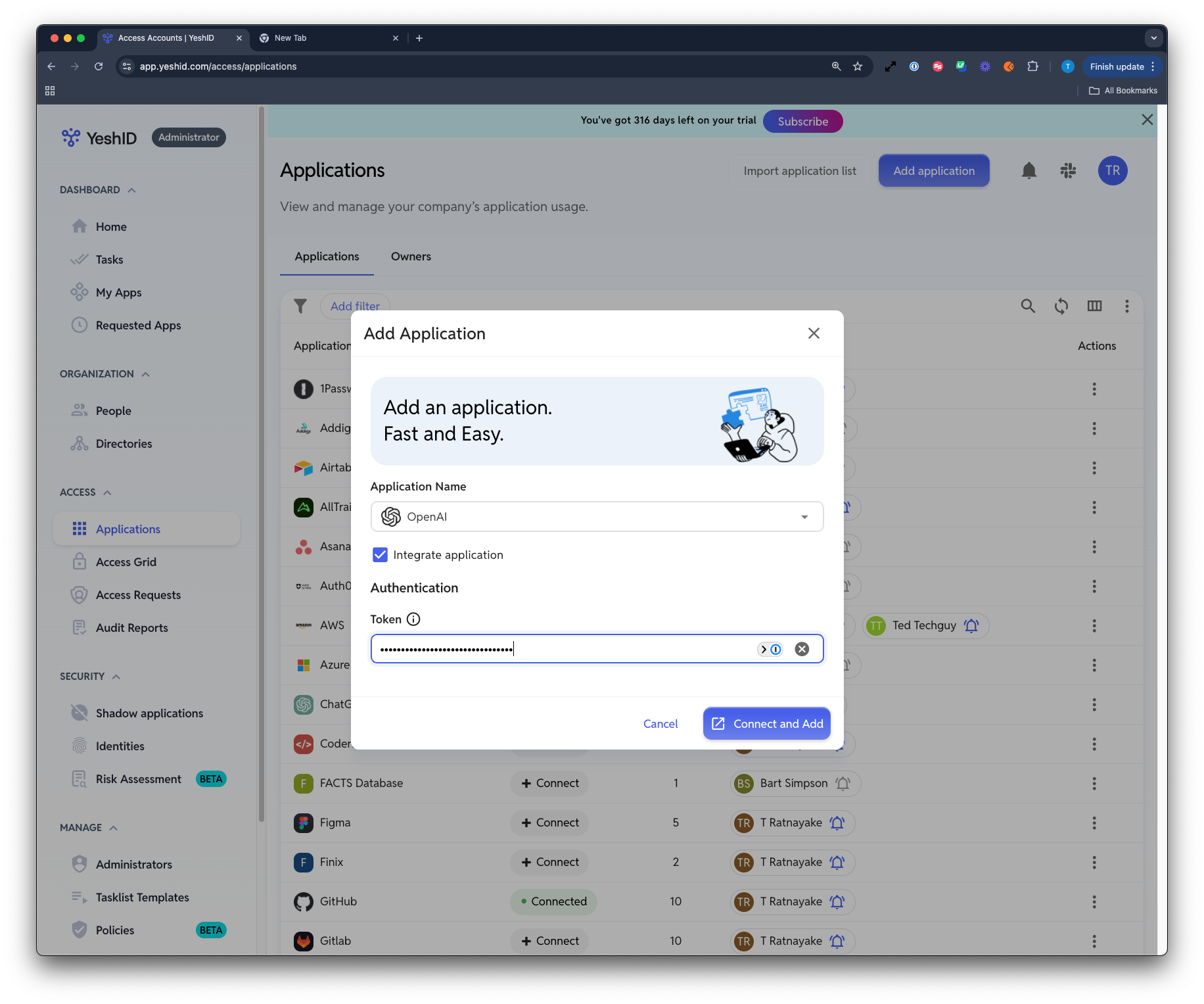Click the Token info icon
The width and height of the screenshot is (1204, 1004).
[x=413, y=619]
